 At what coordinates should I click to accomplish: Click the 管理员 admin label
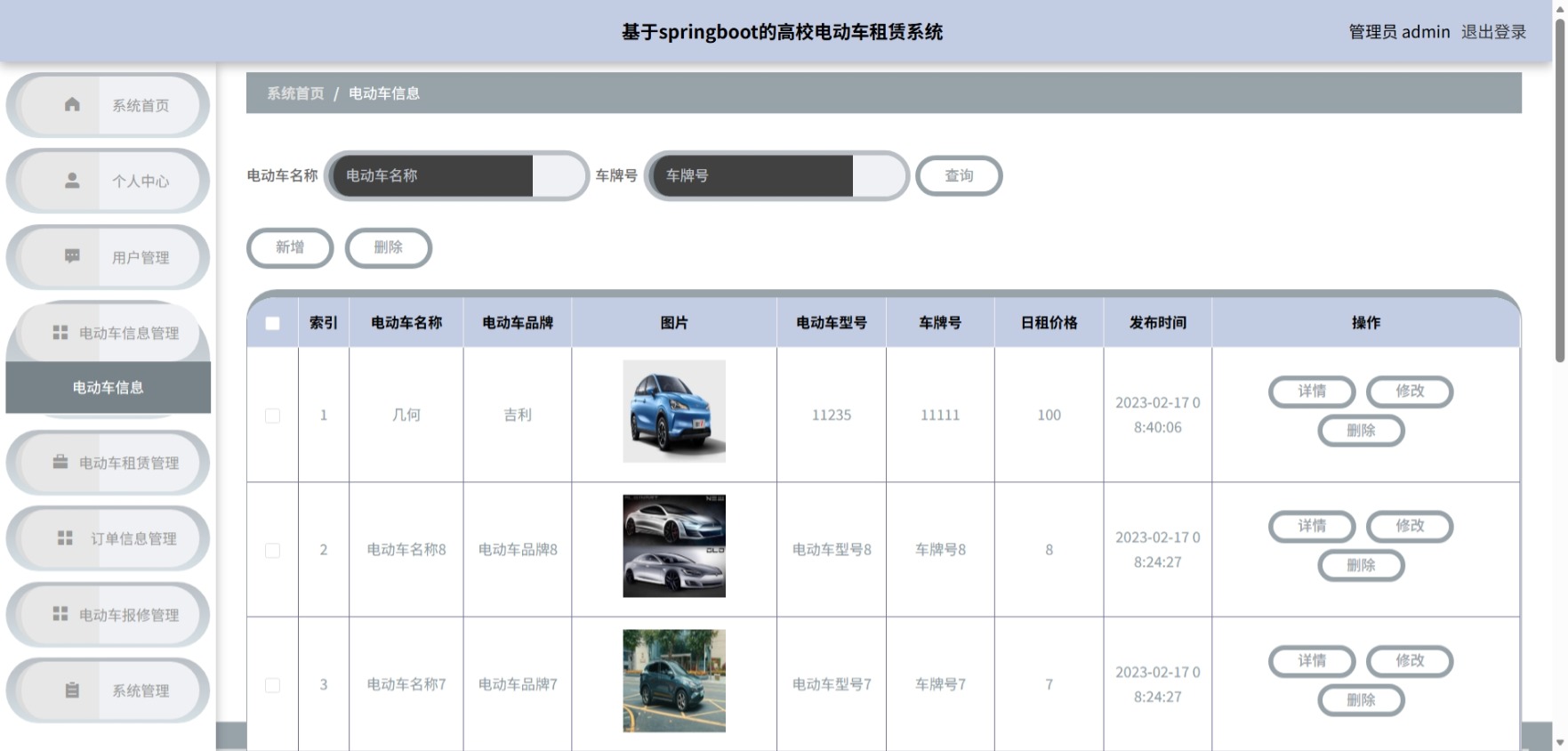1399,32
